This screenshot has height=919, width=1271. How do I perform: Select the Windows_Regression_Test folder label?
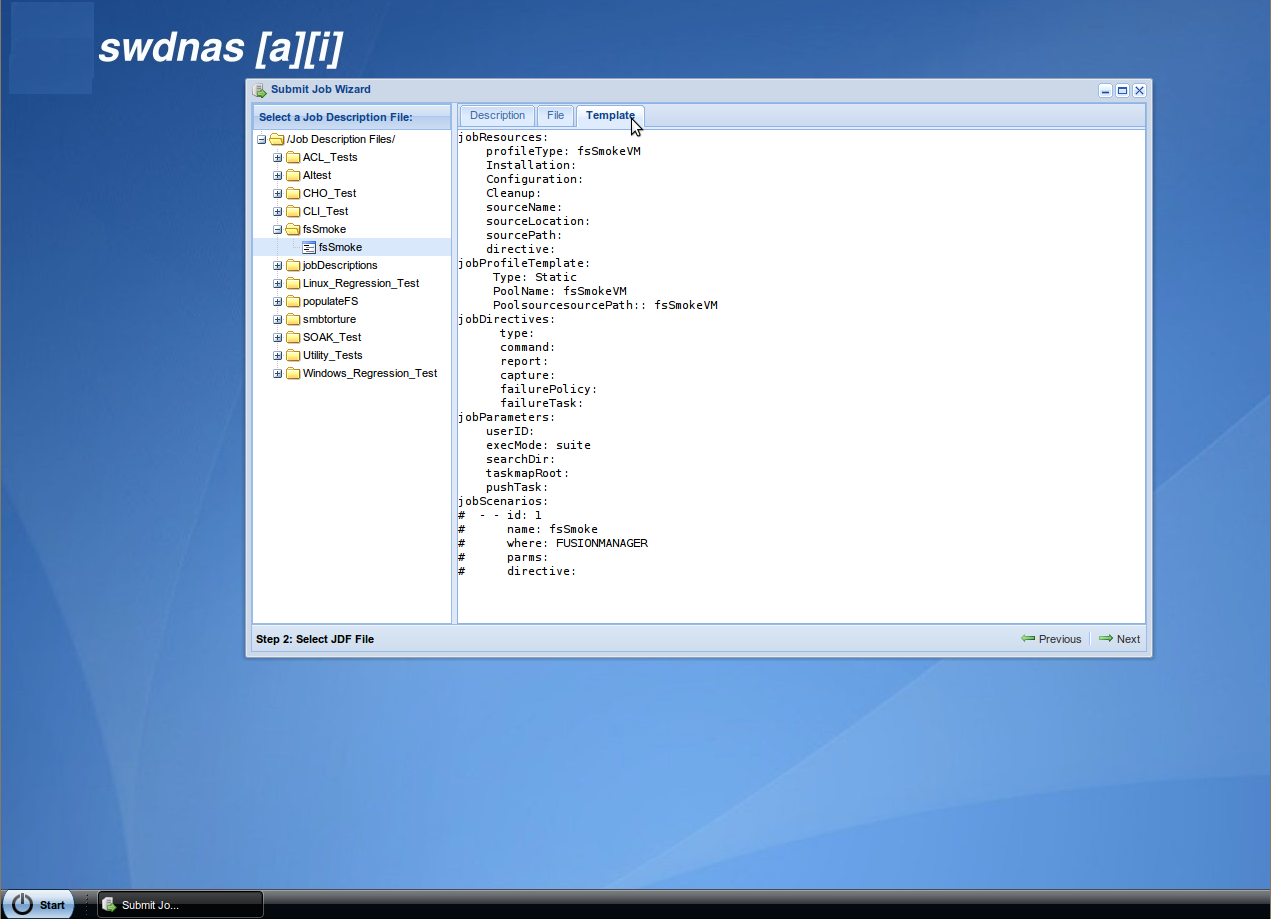tap(370, 373)
